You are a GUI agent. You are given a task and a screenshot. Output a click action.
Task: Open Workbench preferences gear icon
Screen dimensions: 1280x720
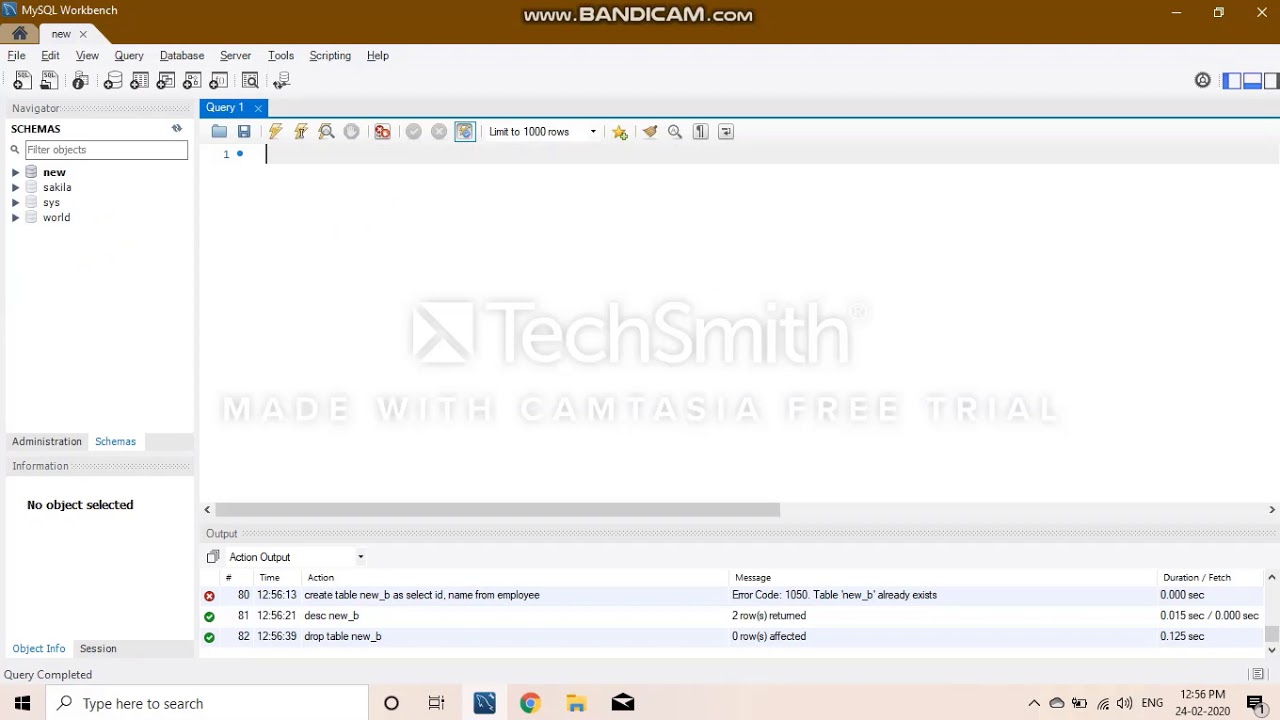click(x=1203, y=81)
